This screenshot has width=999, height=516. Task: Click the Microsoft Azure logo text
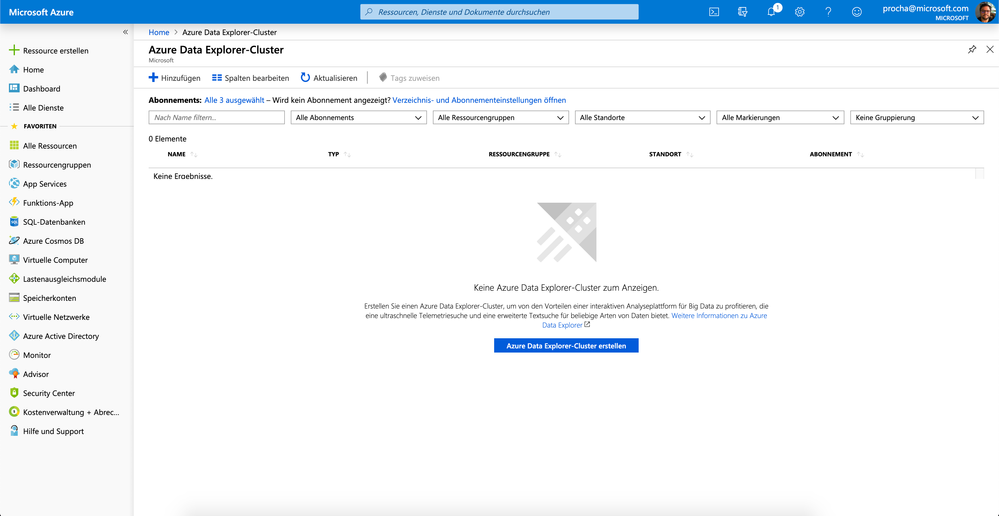click(41, 12)
